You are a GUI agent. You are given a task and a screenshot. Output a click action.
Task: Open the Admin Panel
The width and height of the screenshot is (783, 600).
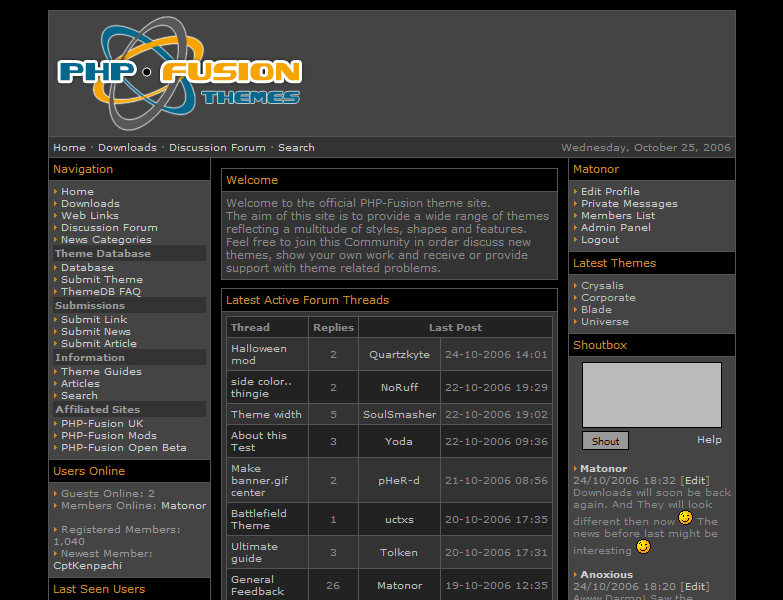click(616, 228)
